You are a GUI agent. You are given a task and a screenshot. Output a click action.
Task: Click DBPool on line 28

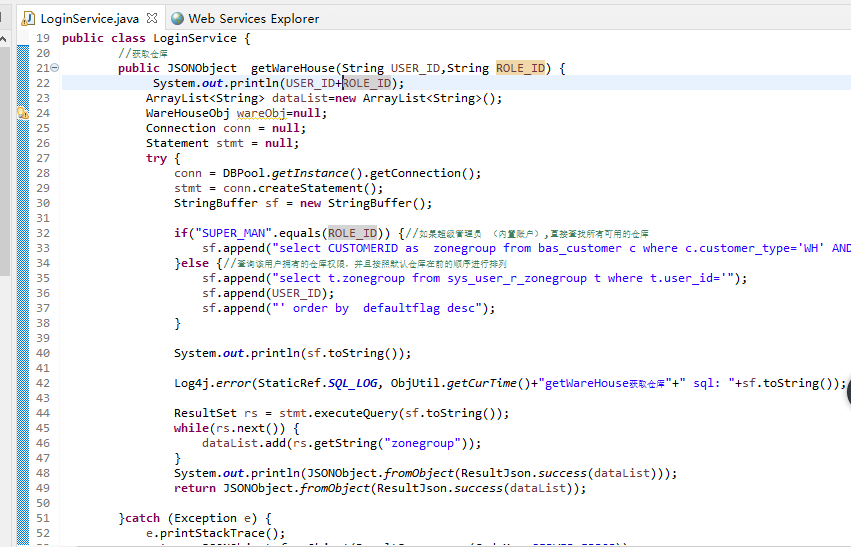point(244,173)
